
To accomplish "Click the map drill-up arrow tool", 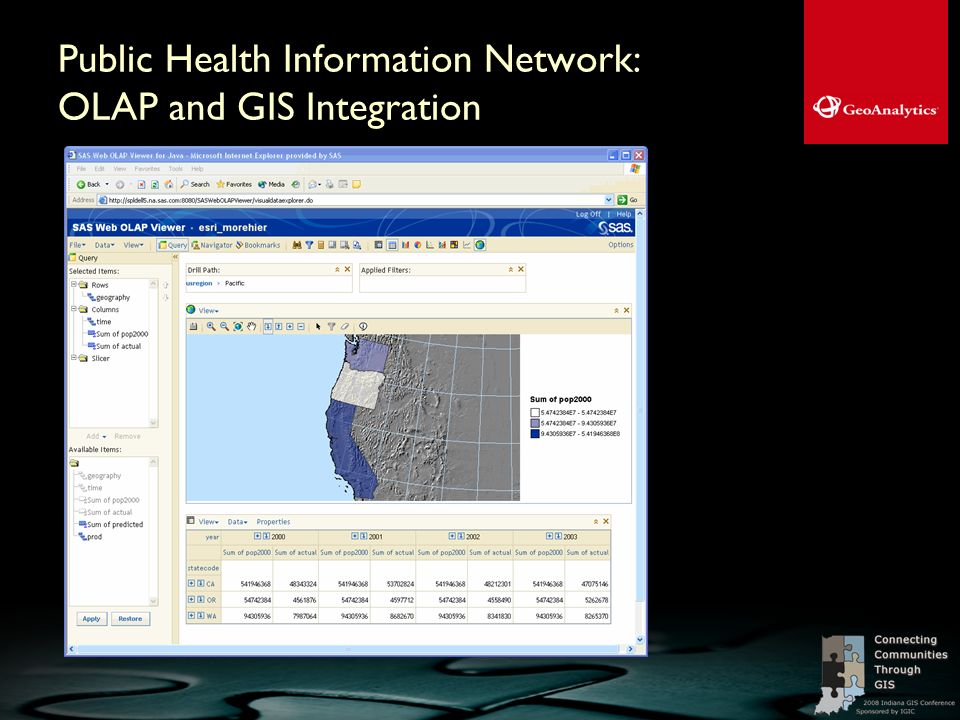I will pyautogui.click(x=279, y=326).
